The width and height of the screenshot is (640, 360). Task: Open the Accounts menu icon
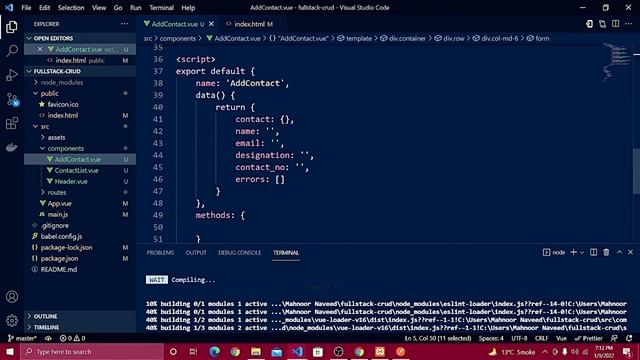click(12, 297)
